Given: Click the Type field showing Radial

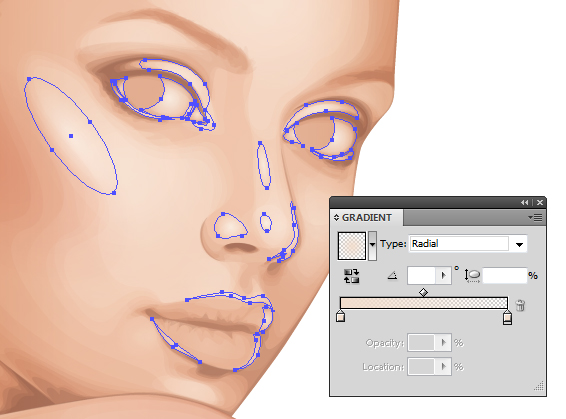Looking at the screenshot, I should click(x=459, y=244).
